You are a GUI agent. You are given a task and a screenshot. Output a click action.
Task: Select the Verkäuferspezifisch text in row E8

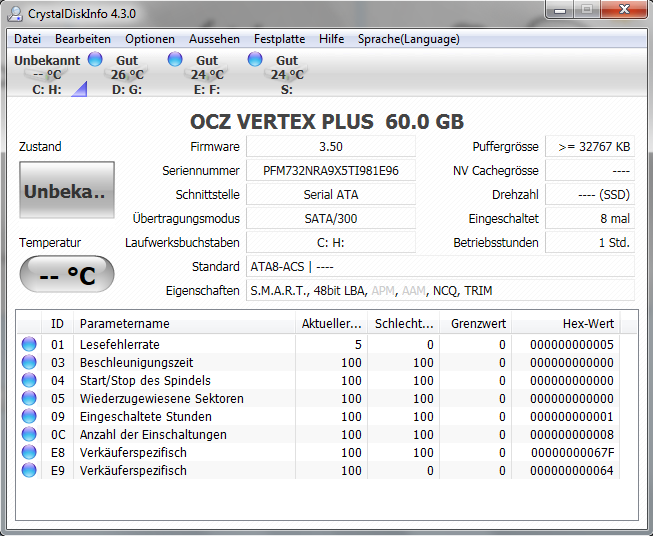(133, 452)
